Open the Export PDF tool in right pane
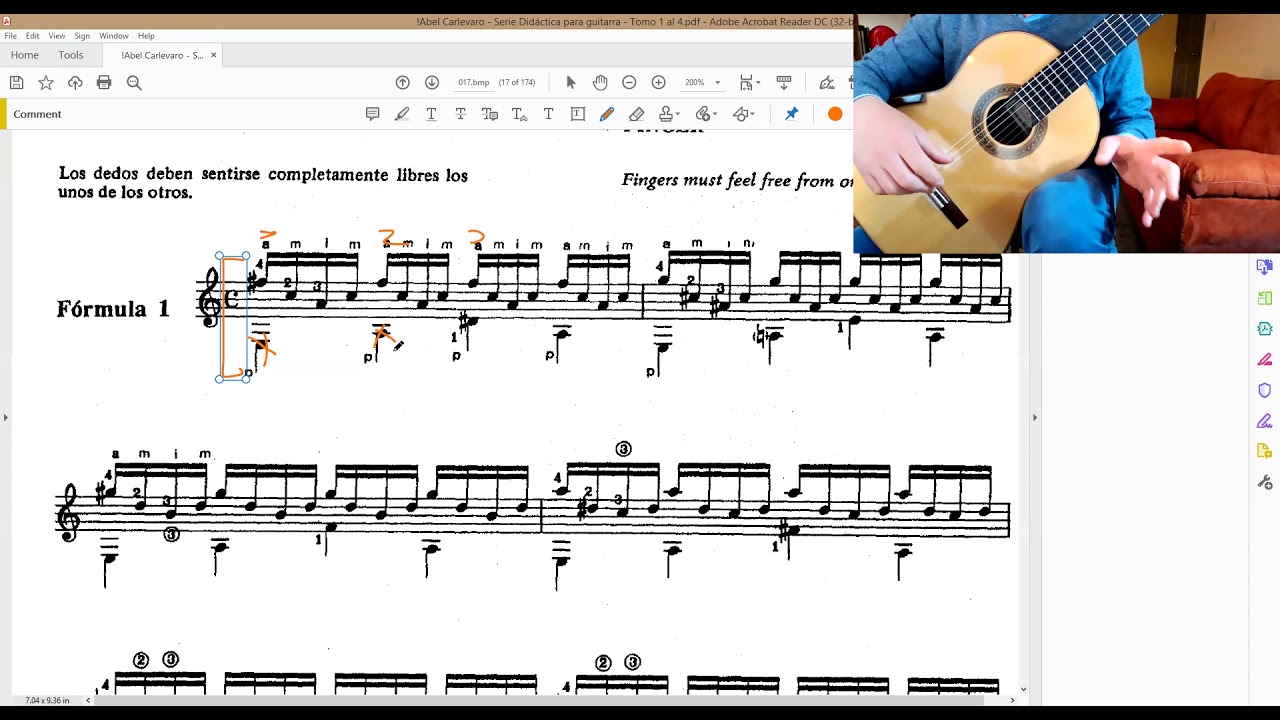Screen dimensions: 1280x720 1265,267
